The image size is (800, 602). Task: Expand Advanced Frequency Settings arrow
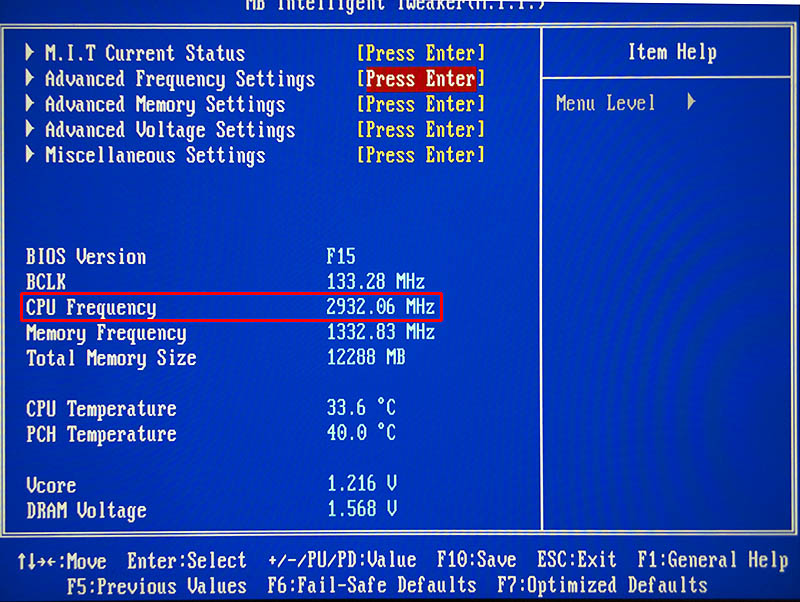click(31, 79)
